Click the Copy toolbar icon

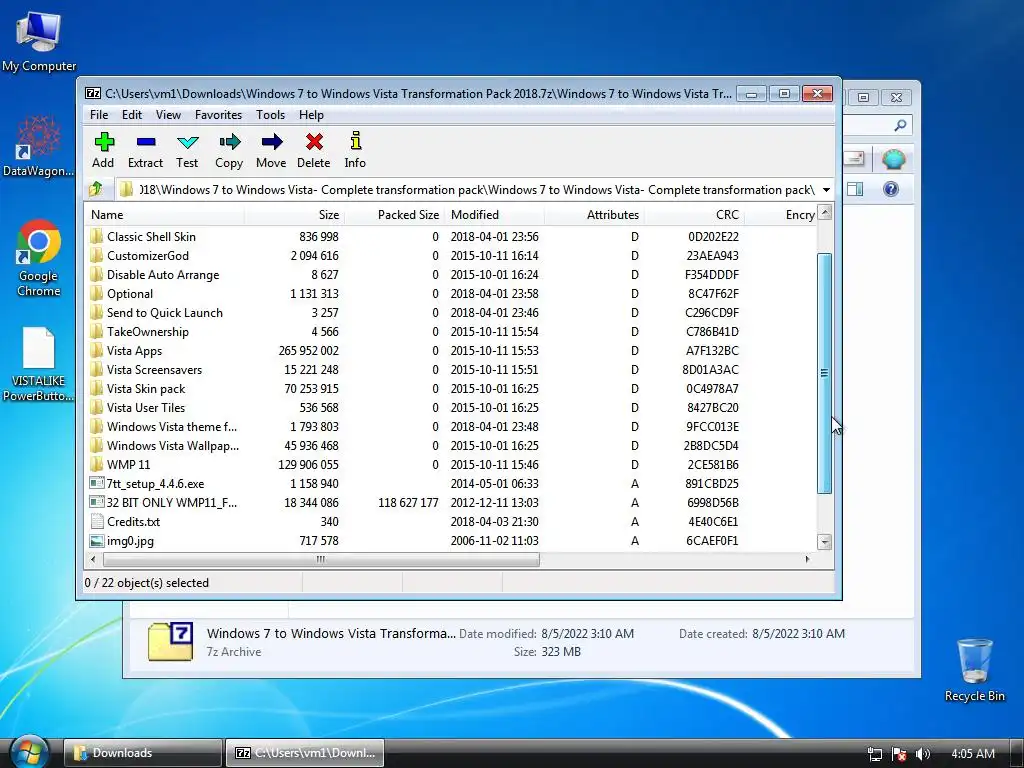229,142
